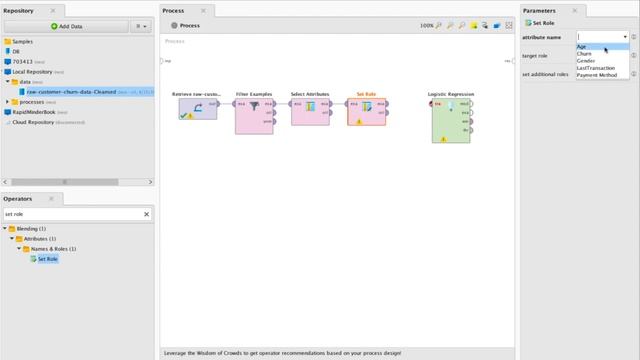This screenshot has width=640, height=360.
Task: Click info icon beside set additional roles
Action: point(634,74)
